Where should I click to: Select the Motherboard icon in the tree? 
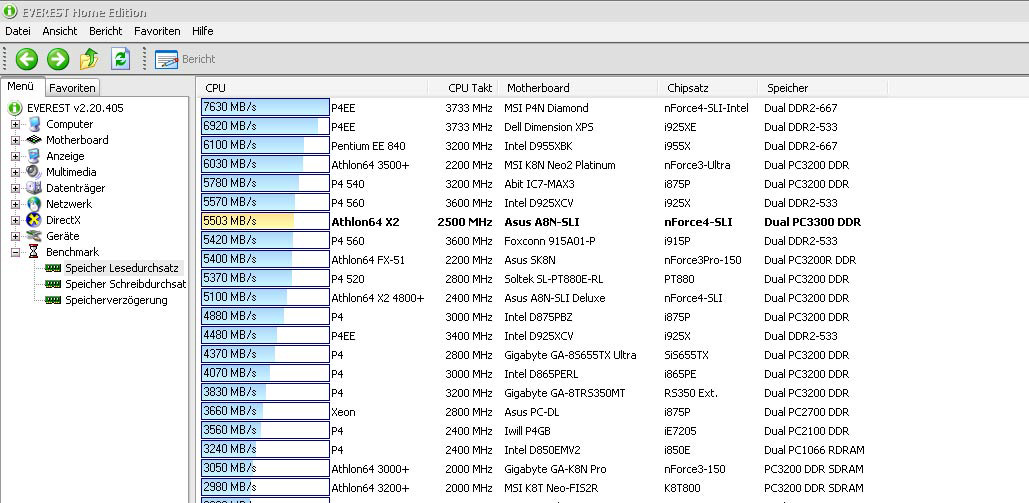pyautogui.click(x=34, y=140)
